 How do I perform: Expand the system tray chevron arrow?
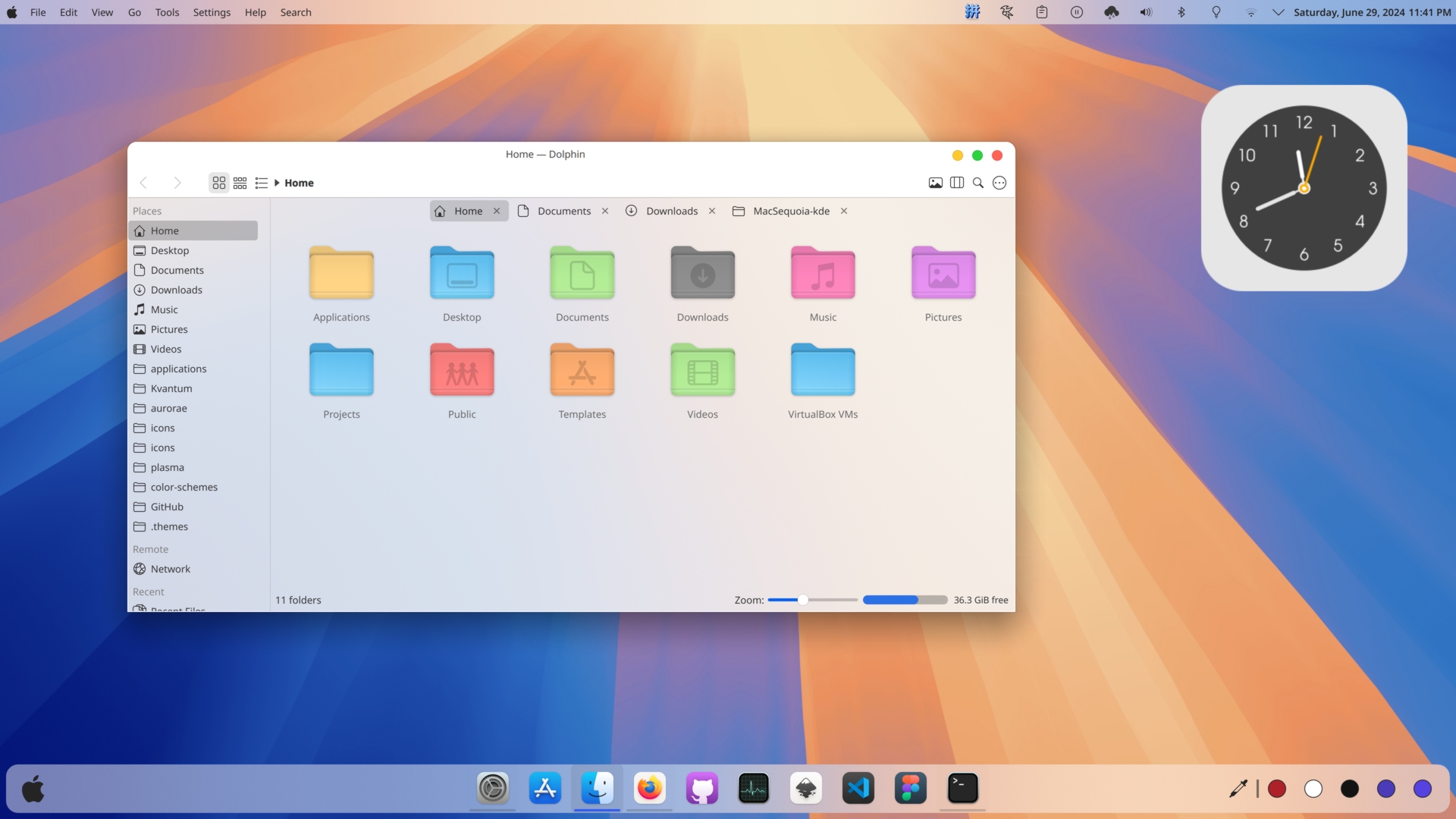coord(1278,12)
